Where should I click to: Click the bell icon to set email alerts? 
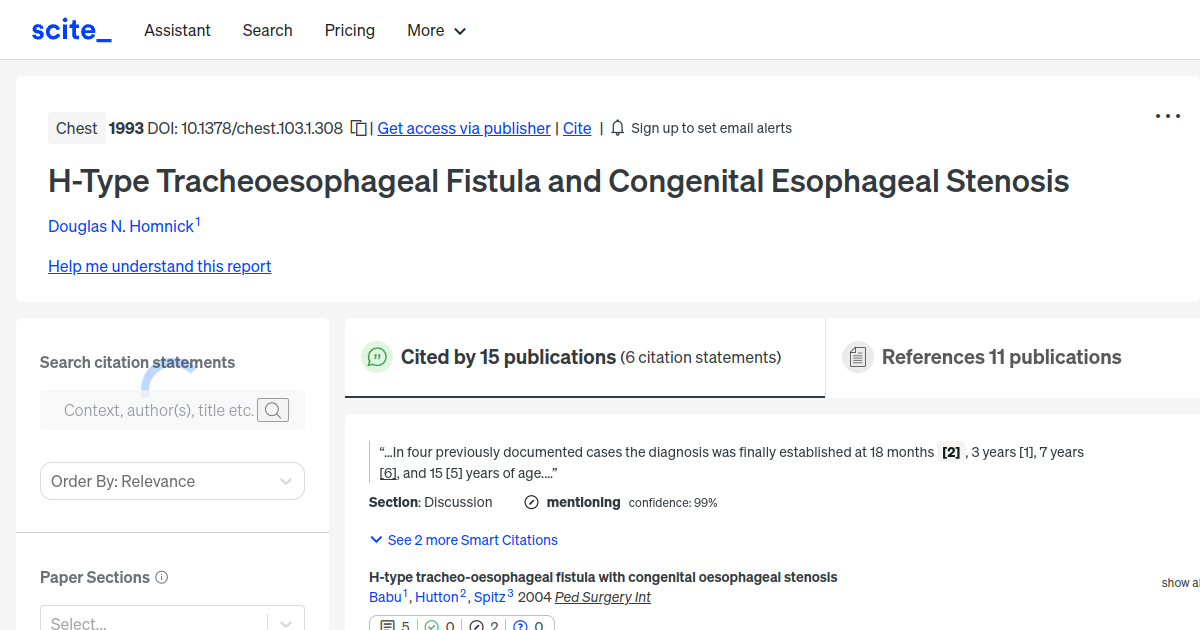pyautogui.click(x=617, y=128)
